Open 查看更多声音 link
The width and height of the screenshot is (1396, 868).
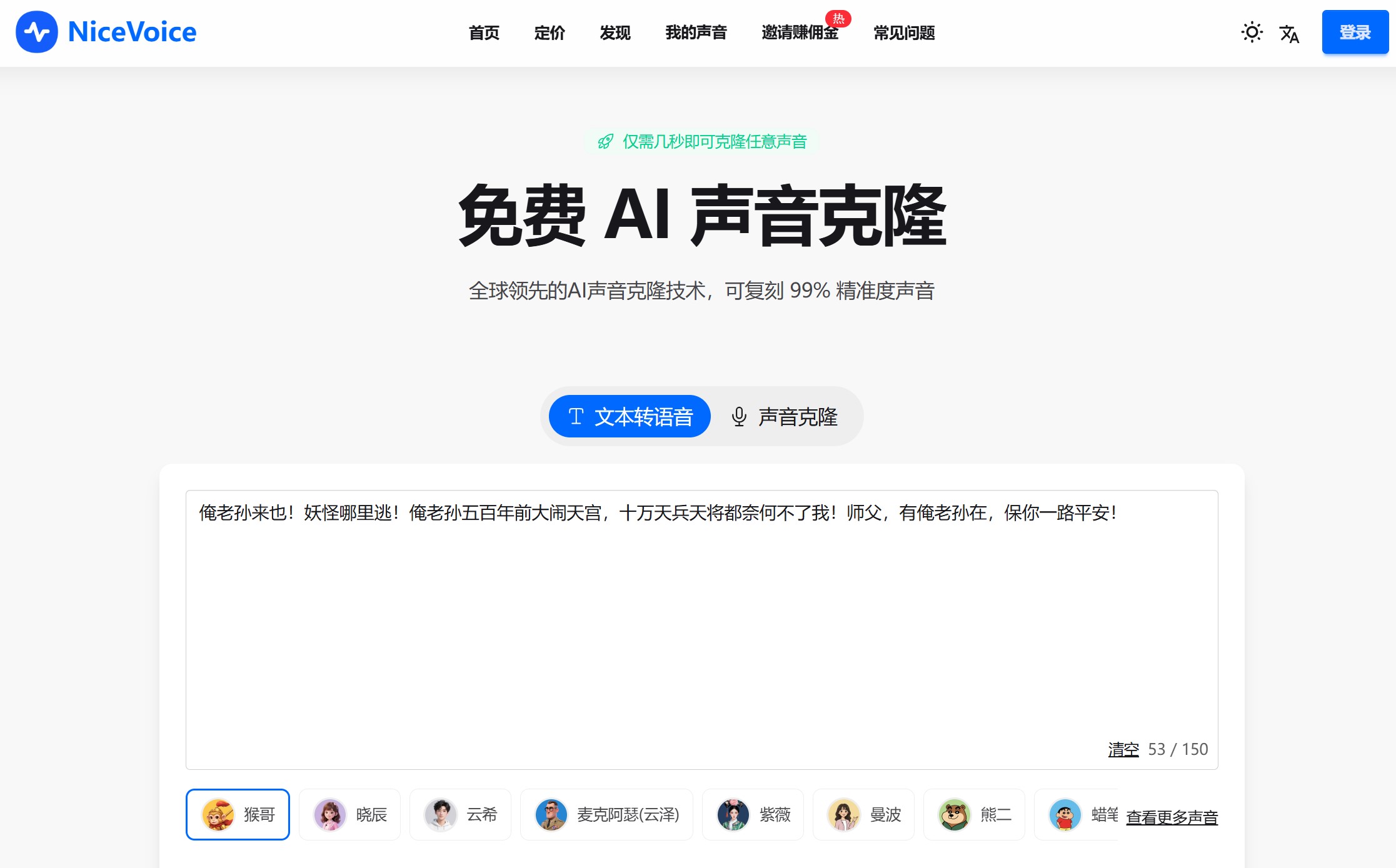(1171, 816)
